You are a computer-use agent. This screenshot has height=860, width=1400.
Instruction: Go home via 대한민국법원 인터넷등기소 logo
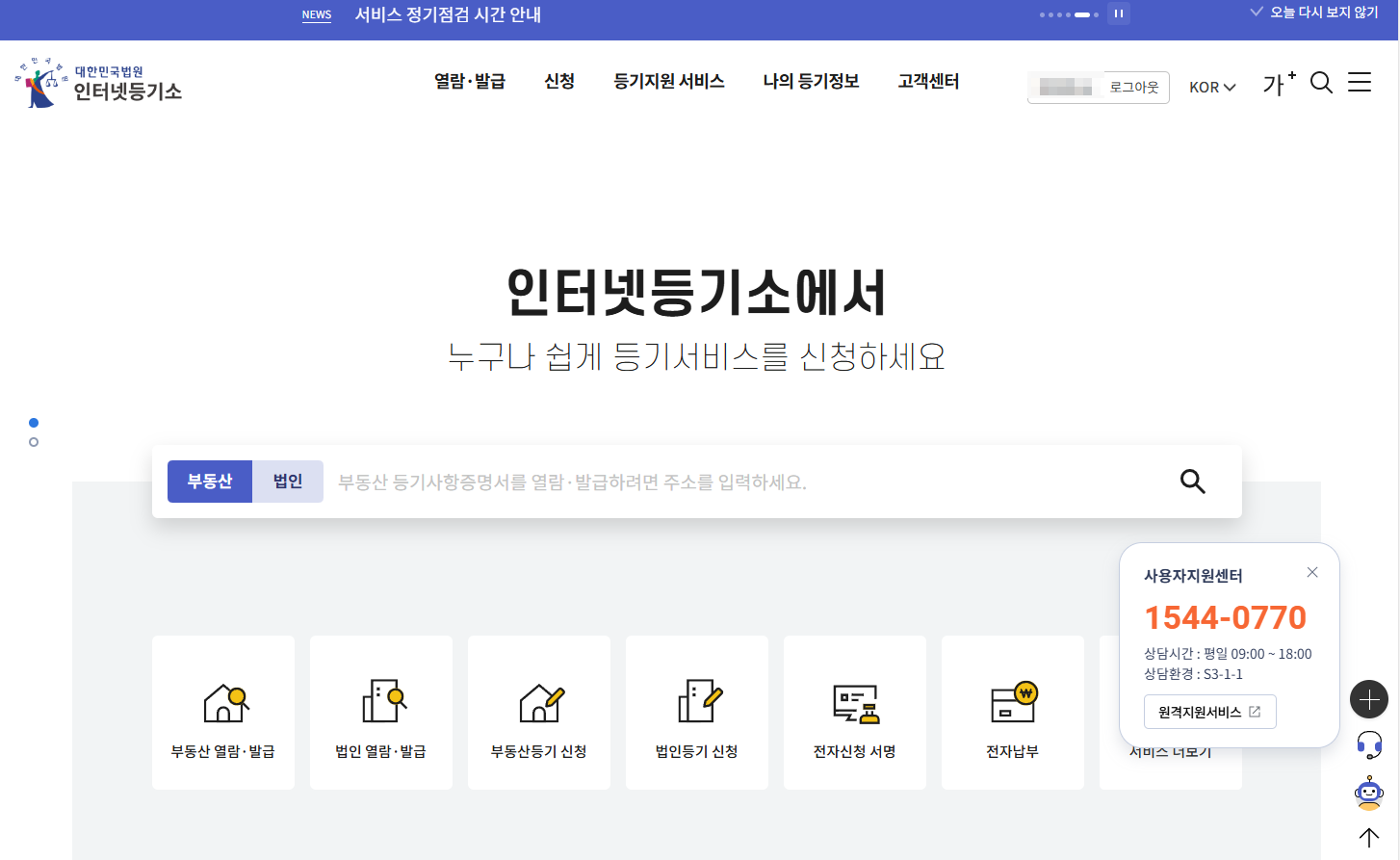(x=98, y=83)
